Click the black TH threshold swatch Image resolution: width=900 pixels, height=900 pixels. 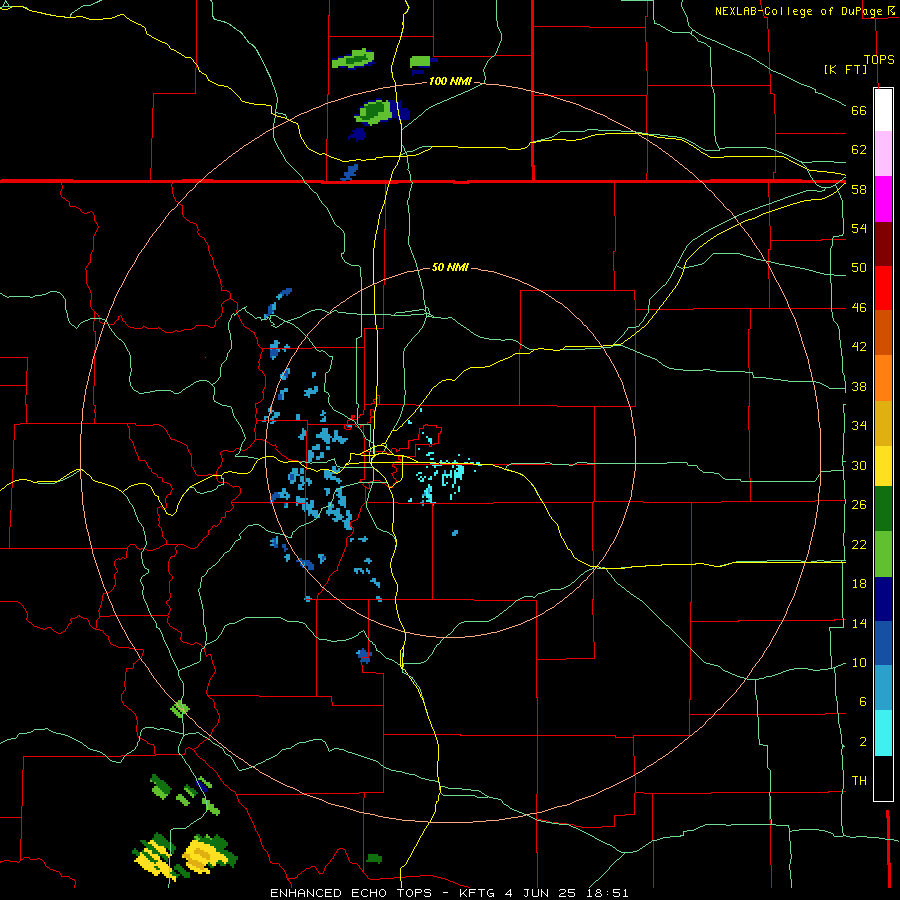click(883, 778)
